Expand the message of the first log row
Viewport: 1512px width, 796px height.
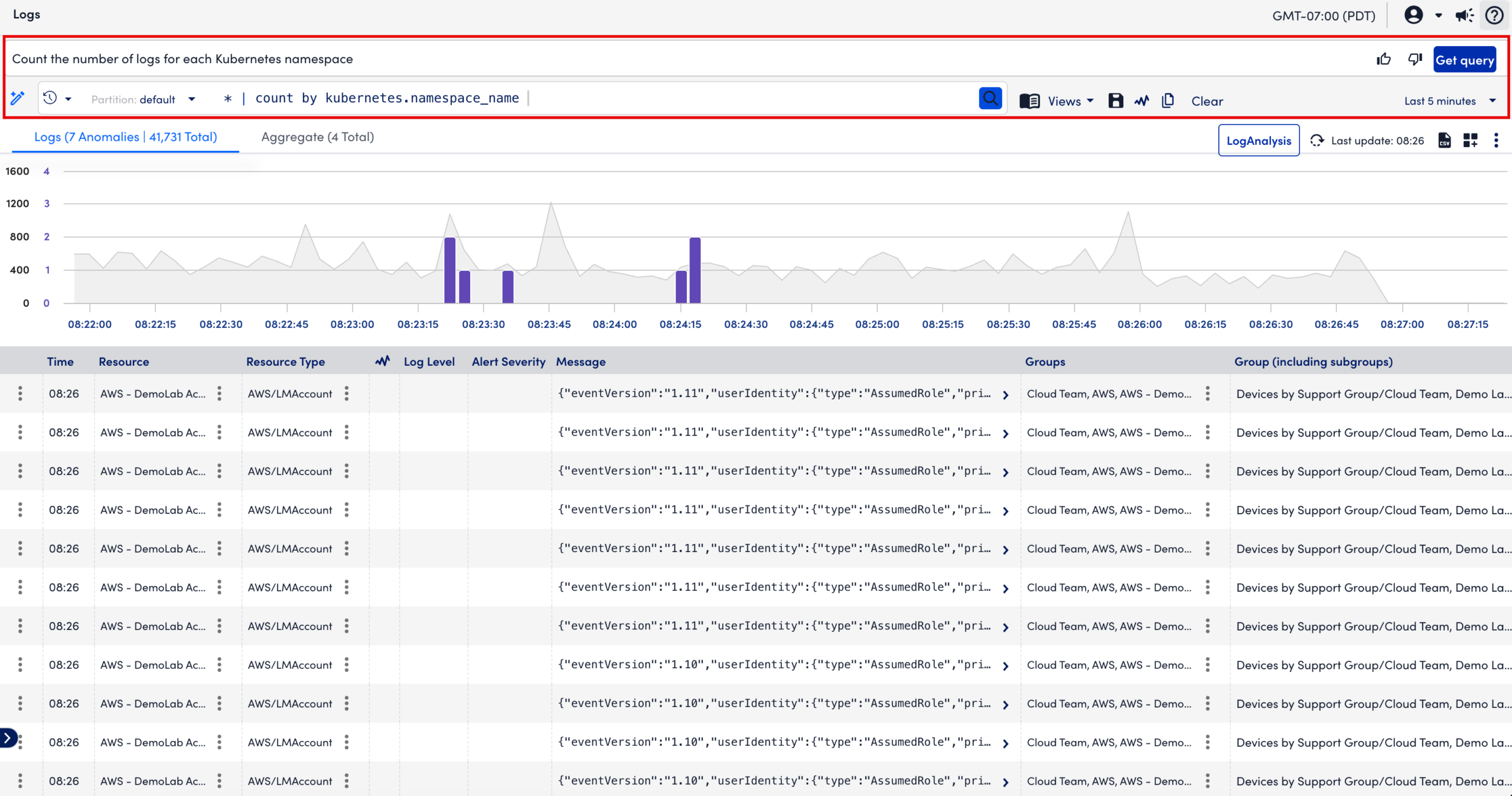pos(1005,395)
